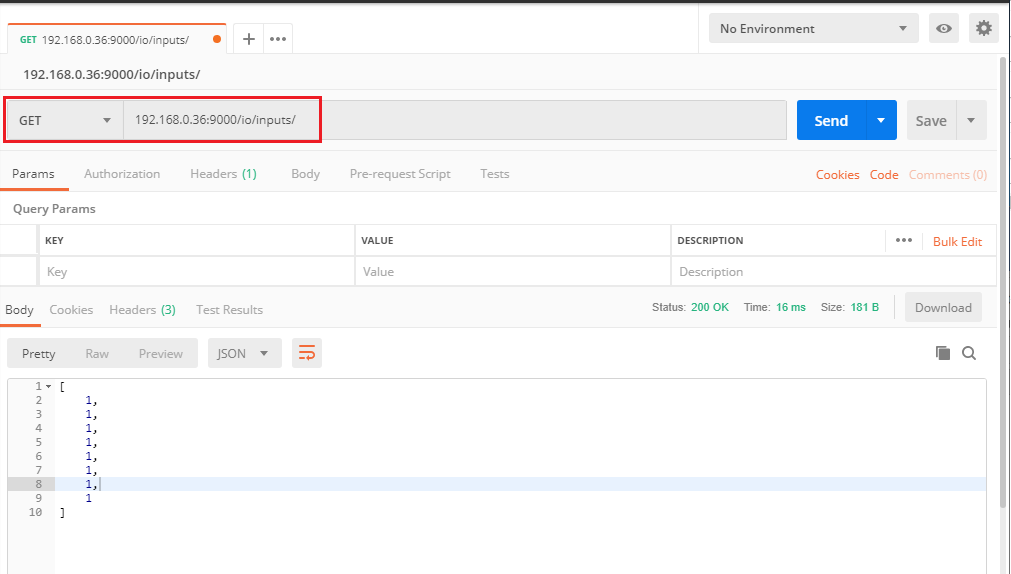
Task: Open manage environments gear icon
Action: [983, 28]
